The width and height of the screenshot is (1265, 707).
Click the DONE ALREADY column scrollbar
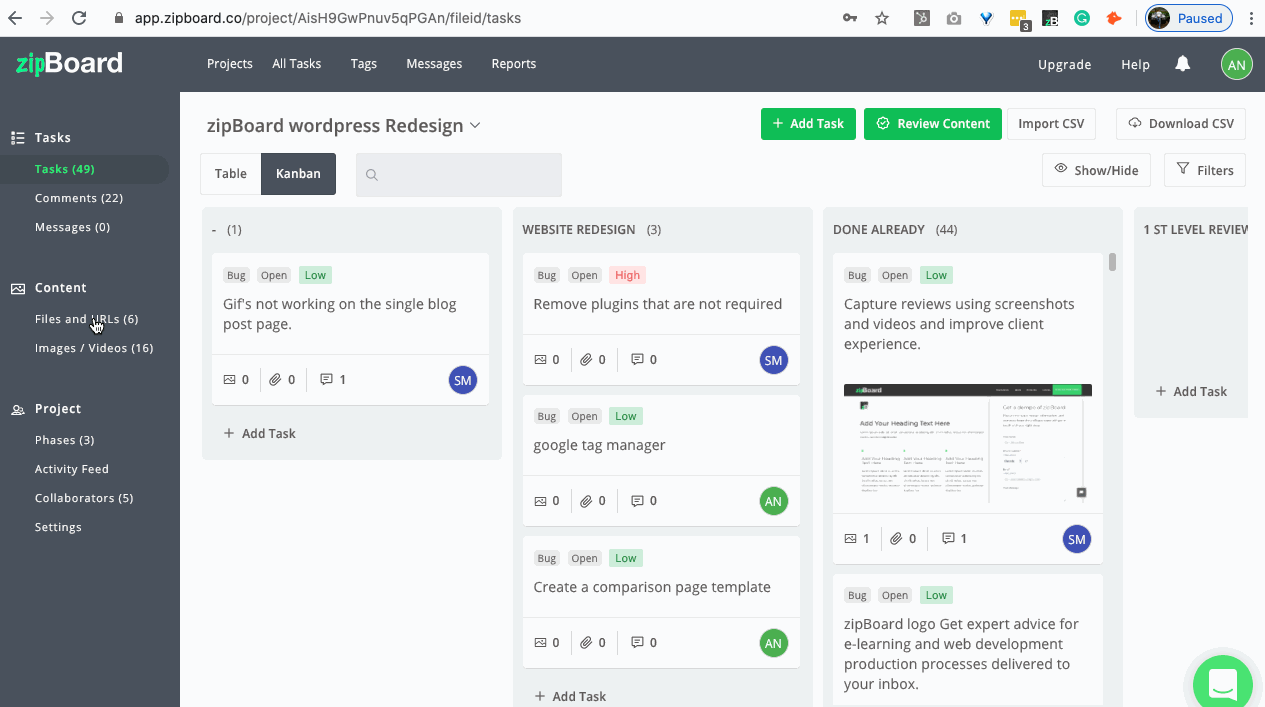pos(1112,262)
